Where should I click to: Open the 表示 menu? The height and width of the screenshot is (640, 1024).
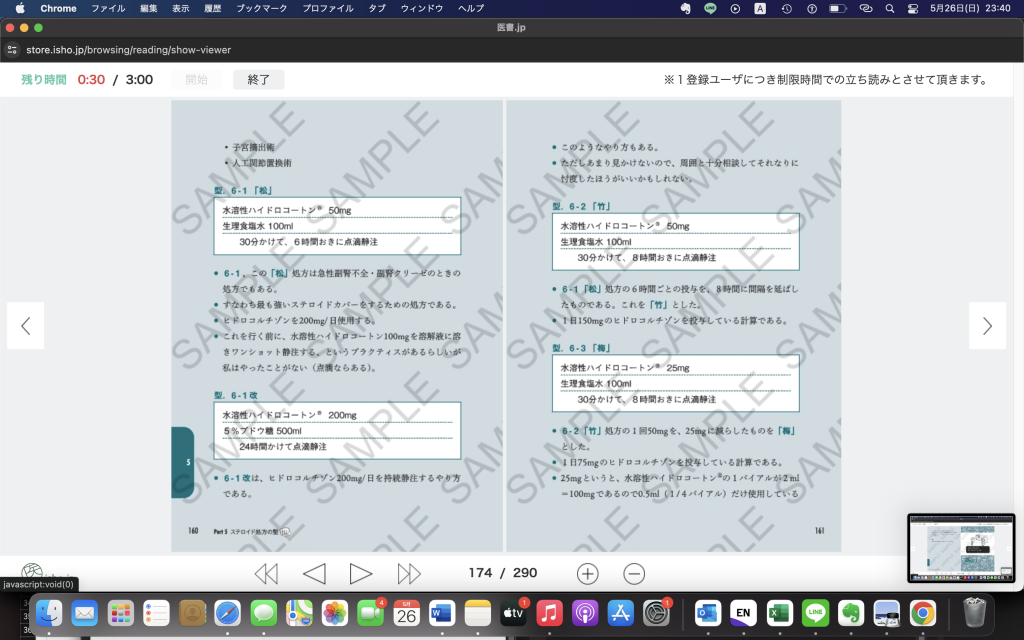(180, 8)
